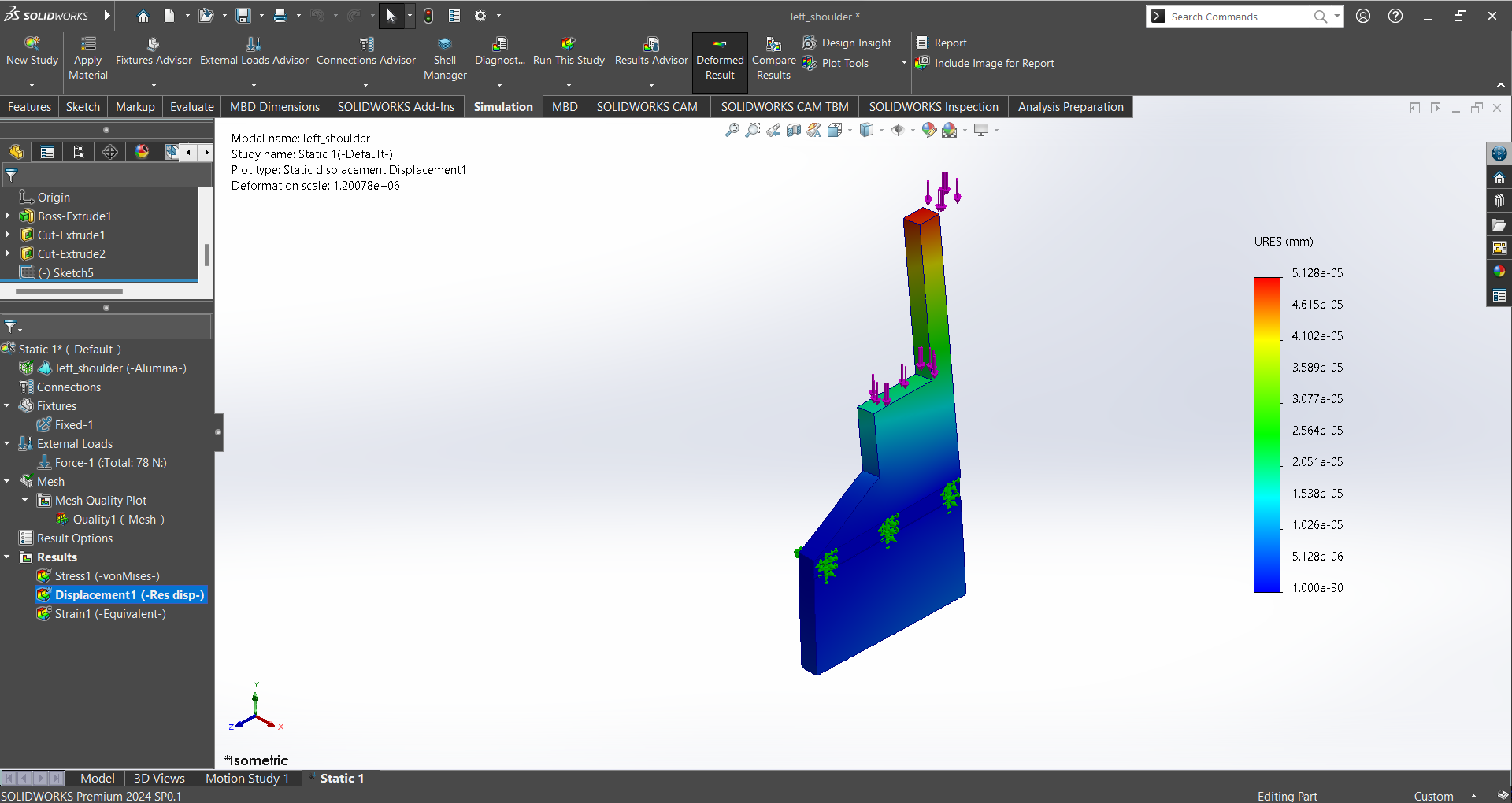Open Compare Results tool

click(773, 58)
